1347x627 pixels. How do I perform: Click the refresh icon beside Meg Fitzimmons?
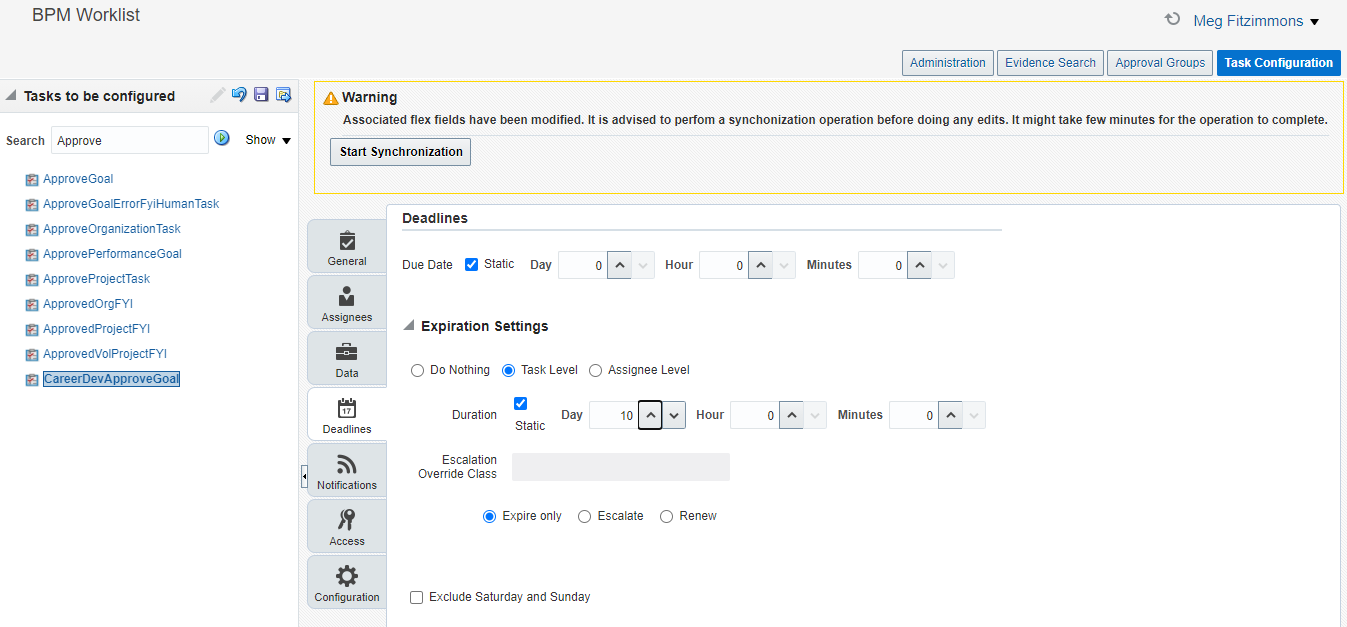coord(1171,19)
